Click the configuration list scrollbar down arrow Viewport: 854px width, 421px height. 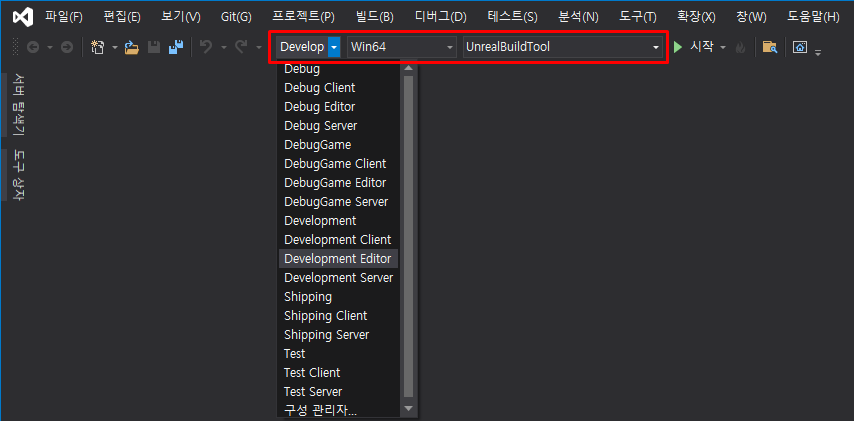point(408,408)
